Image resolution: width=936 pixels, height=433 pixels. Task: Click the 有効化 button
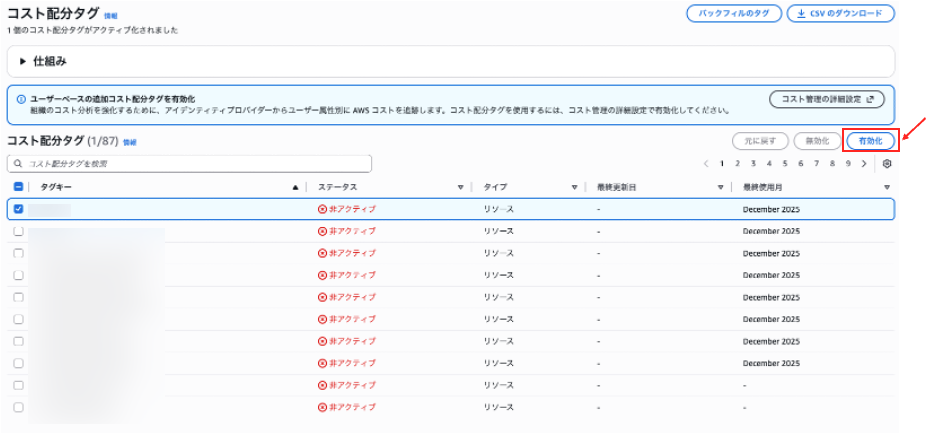click(x=869, y=141)
